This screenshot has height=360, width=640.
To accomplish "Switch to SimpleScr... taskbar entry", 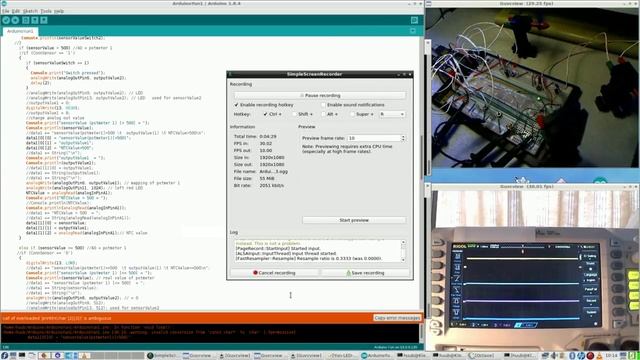I will [x=162, y=356].
